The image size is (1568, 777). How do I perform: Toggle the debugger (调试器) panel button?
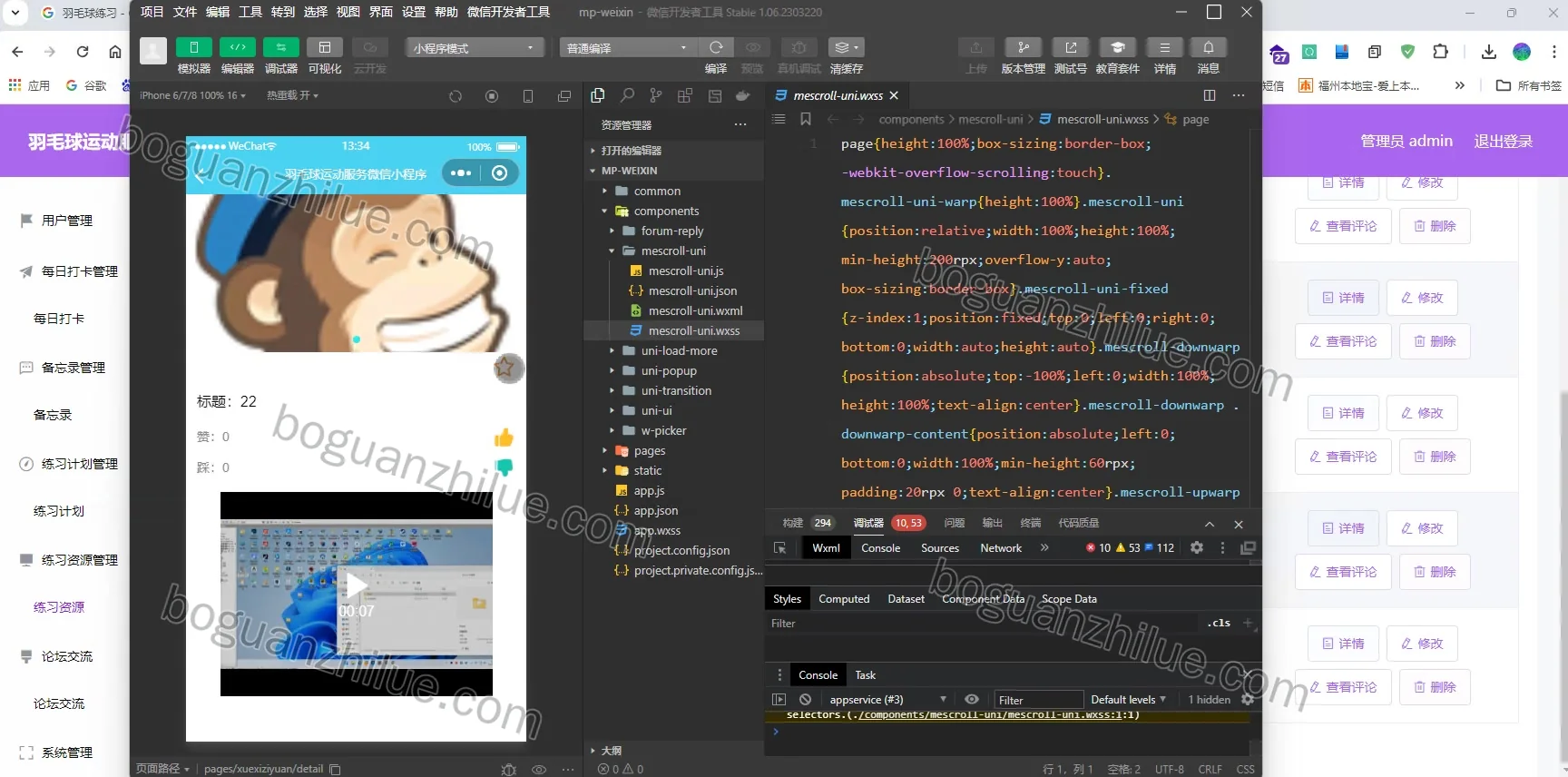280,47
